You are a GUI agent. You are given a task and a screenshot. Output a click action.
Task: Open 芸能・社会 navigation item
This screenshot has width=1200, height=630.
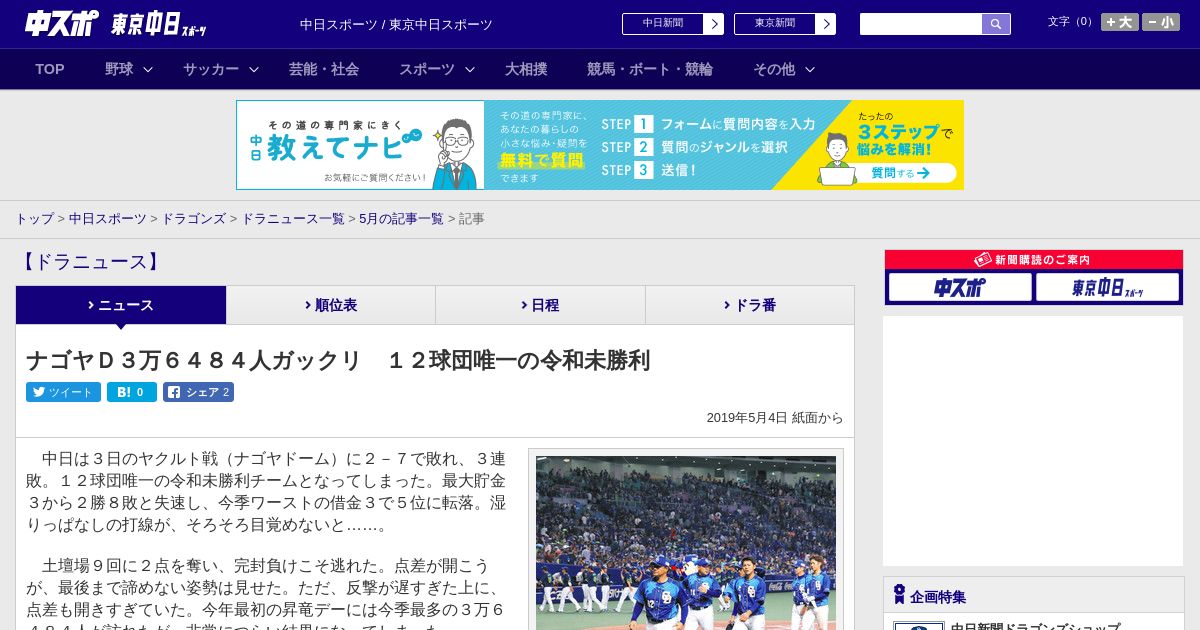coord(324,69)
